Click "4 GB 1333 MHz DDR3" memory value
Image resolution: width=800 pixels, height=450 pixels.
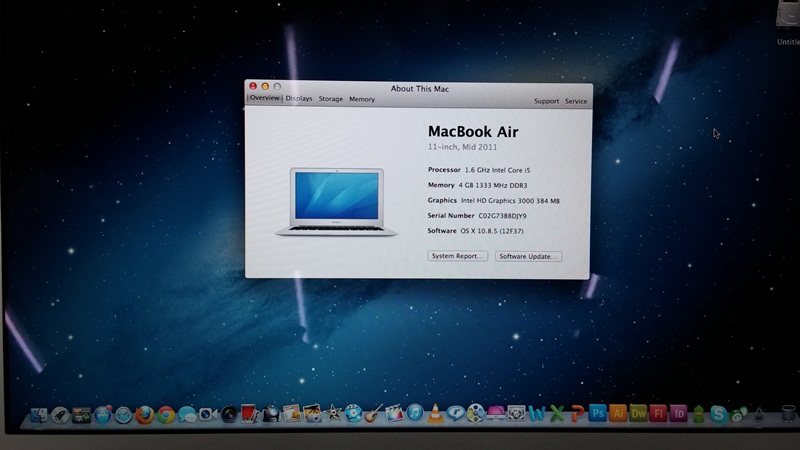coord(493,185)
